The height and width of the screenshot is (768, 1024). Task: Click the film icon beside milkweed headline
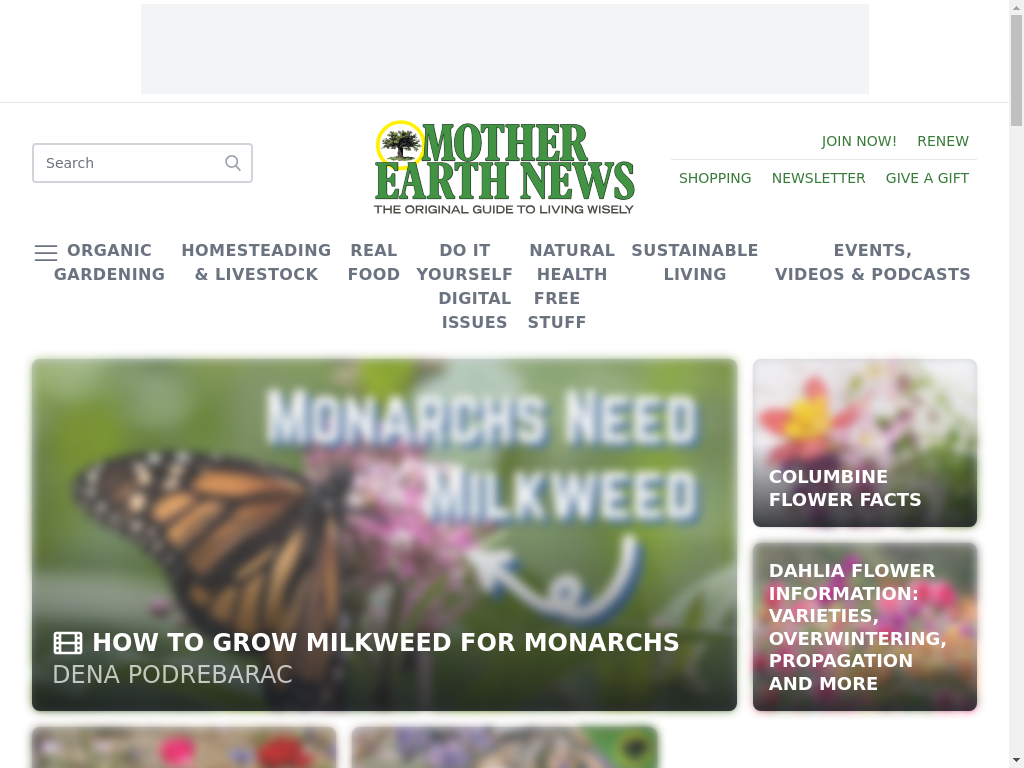(68, 643)
